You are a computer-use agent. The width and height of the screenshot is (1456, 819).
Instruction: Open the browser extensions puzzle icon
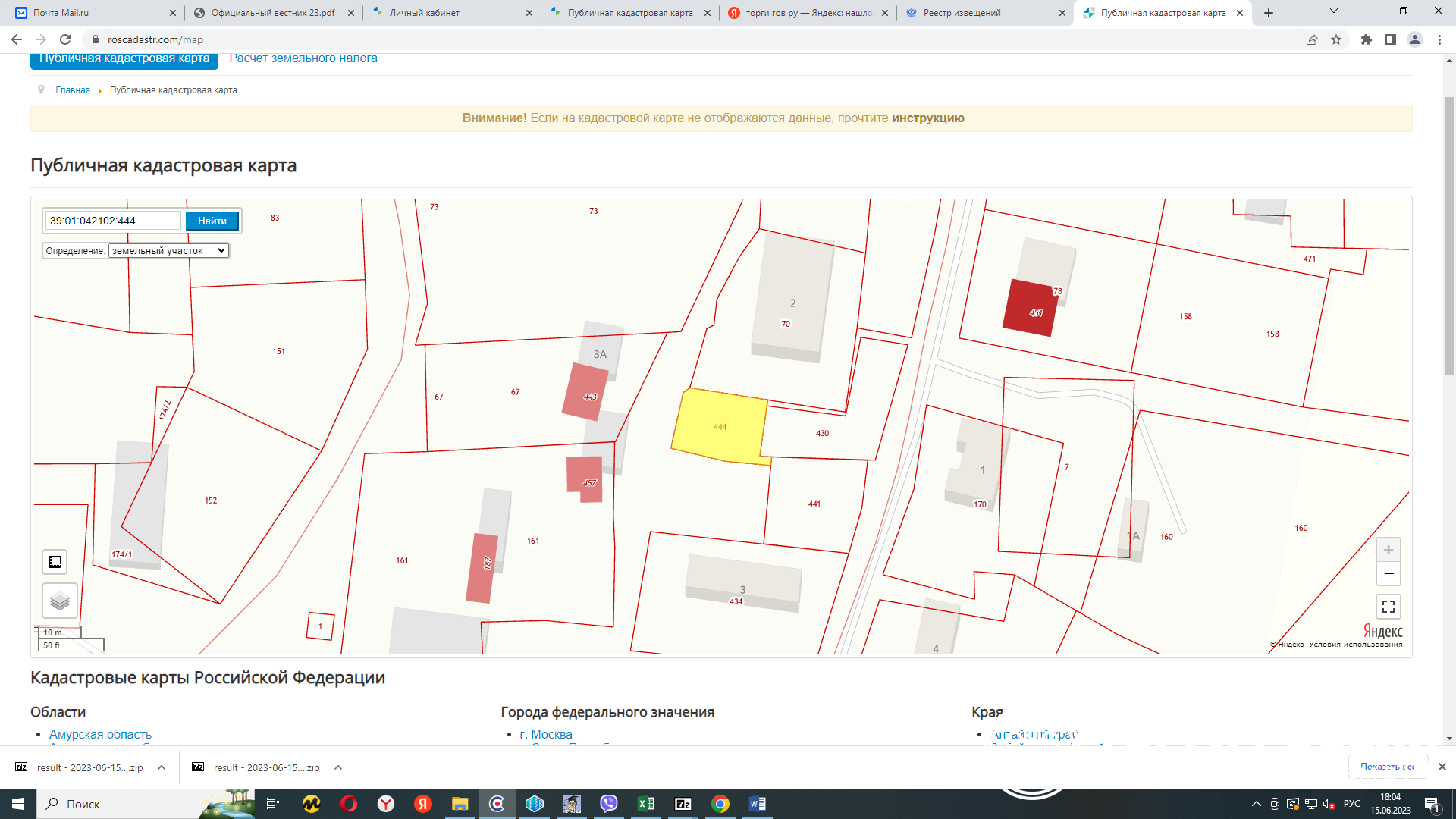(x=1366, y=39)
